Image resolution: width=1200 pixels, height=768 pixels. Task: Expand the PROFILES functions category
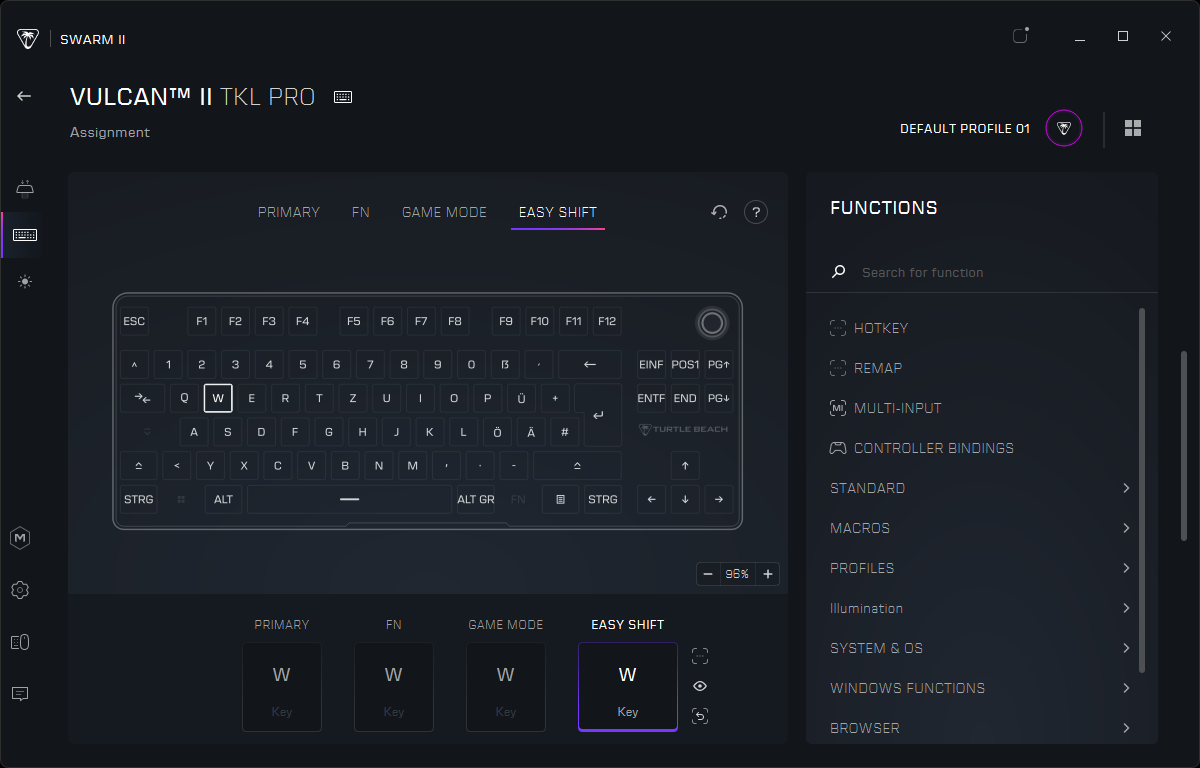pyautogui.click(x=980, y=568)
